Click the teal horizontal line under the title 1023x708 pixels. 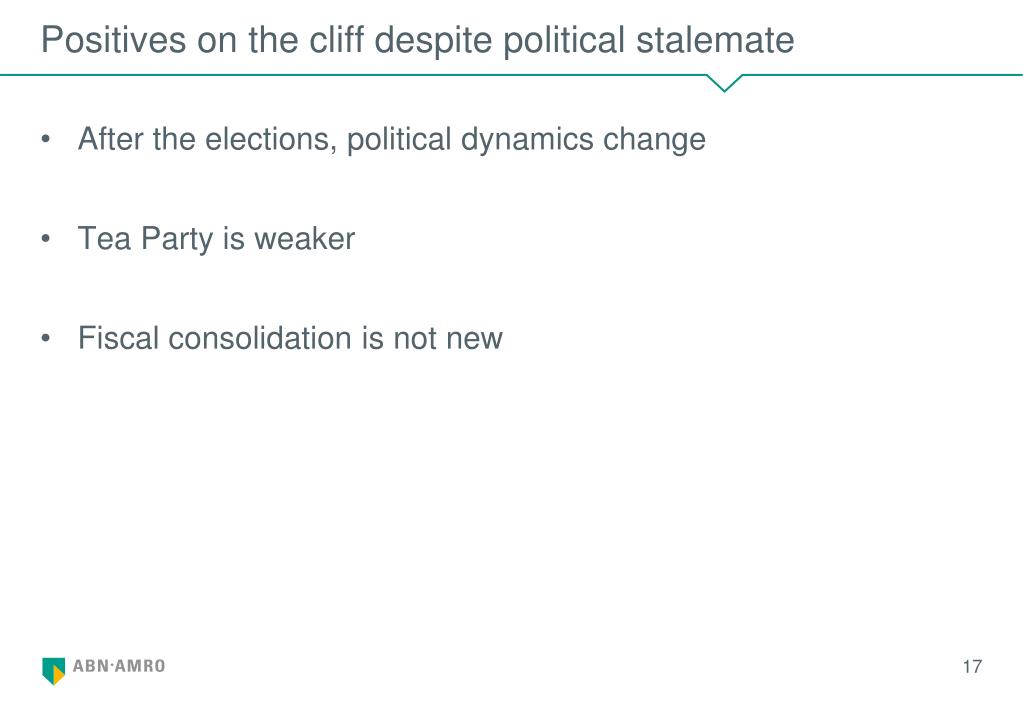click(352, 75)
